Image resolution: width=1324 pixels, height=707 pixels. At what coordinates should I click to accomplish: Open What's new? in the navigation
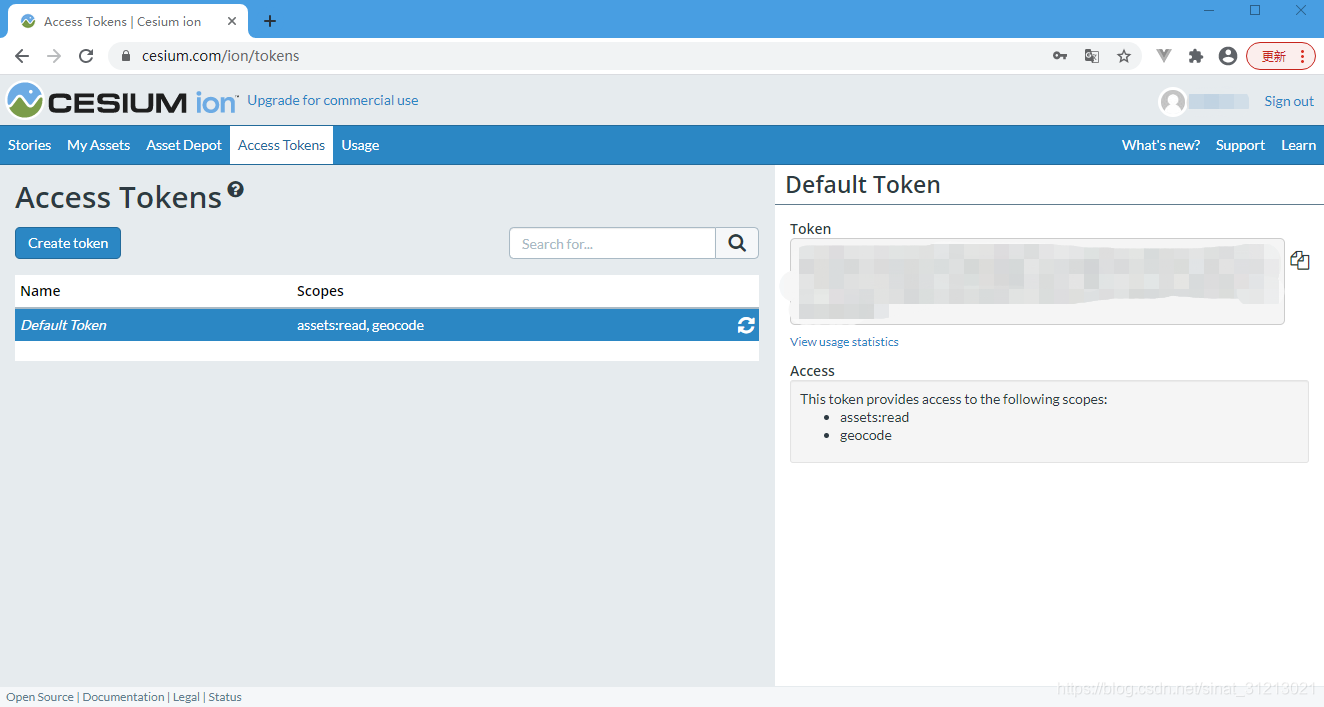click(1161, 145)
